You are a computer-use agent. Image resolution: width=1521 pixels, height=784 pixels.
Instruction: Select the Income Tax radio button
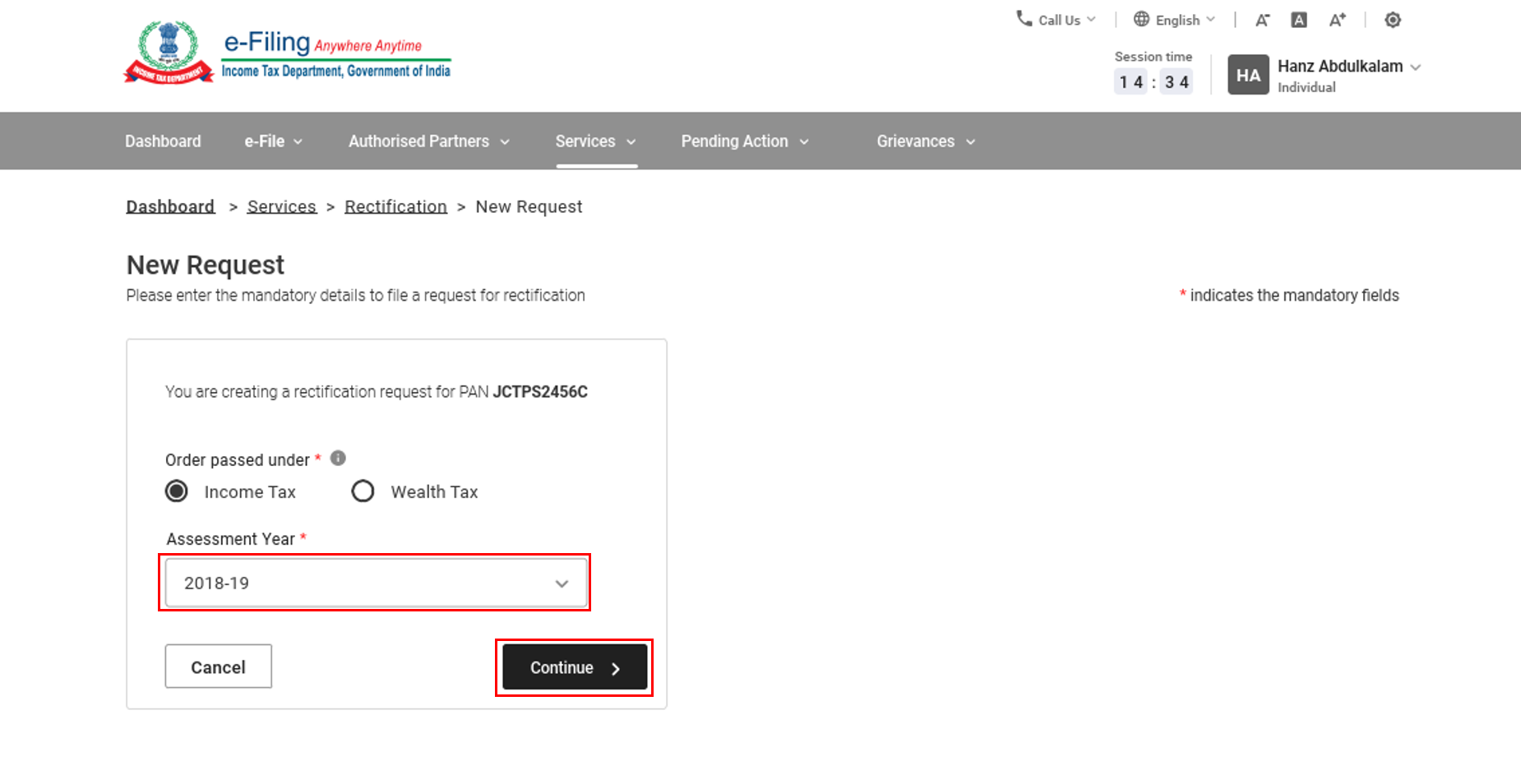(177, 491)
